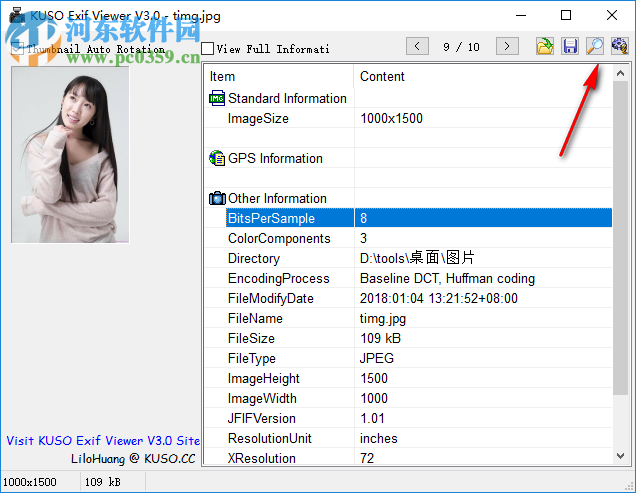
Task: Open settings via gears icon
Action: 619,46
